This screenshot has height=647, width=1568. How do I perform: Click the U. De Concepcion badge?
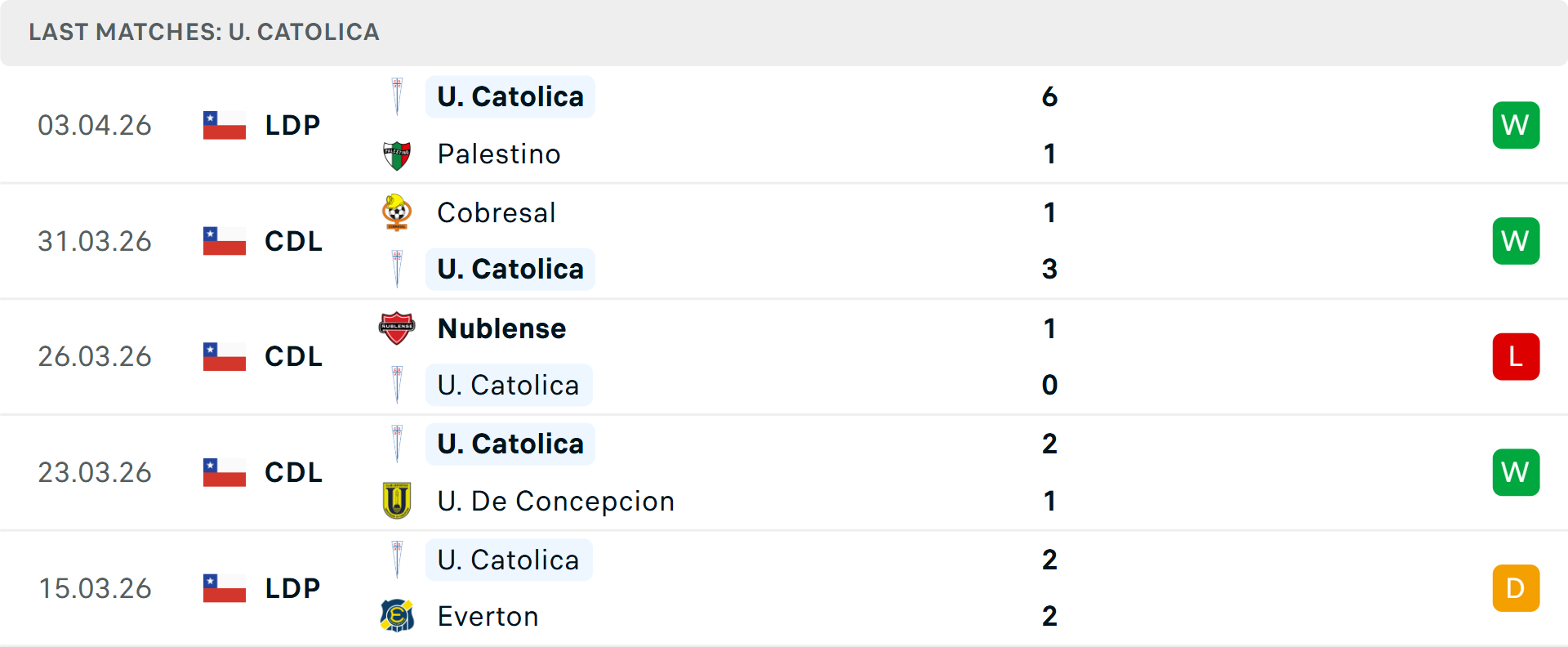pos(397,501)
